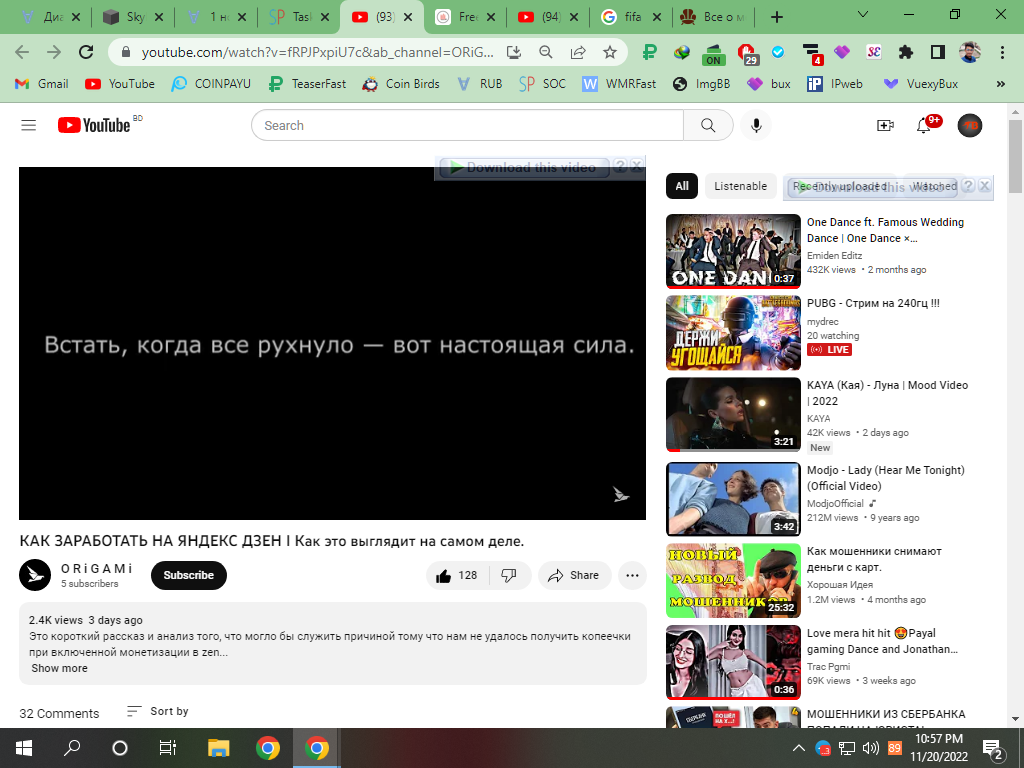Image resolution: width=1024 pixels, height=768 pixels.
Task: Open Windows notification center
Action: [993, 748]
